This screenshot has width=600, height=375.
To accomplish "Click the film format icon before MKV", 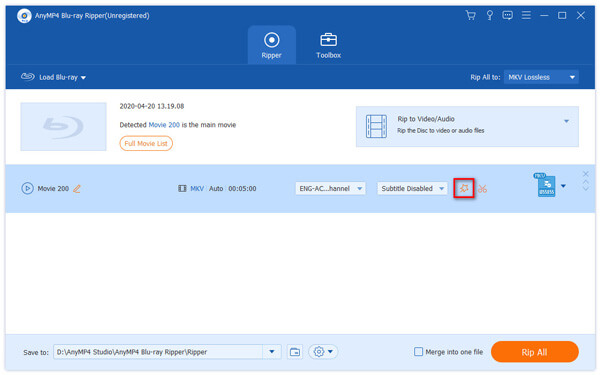I will point(182,189).
